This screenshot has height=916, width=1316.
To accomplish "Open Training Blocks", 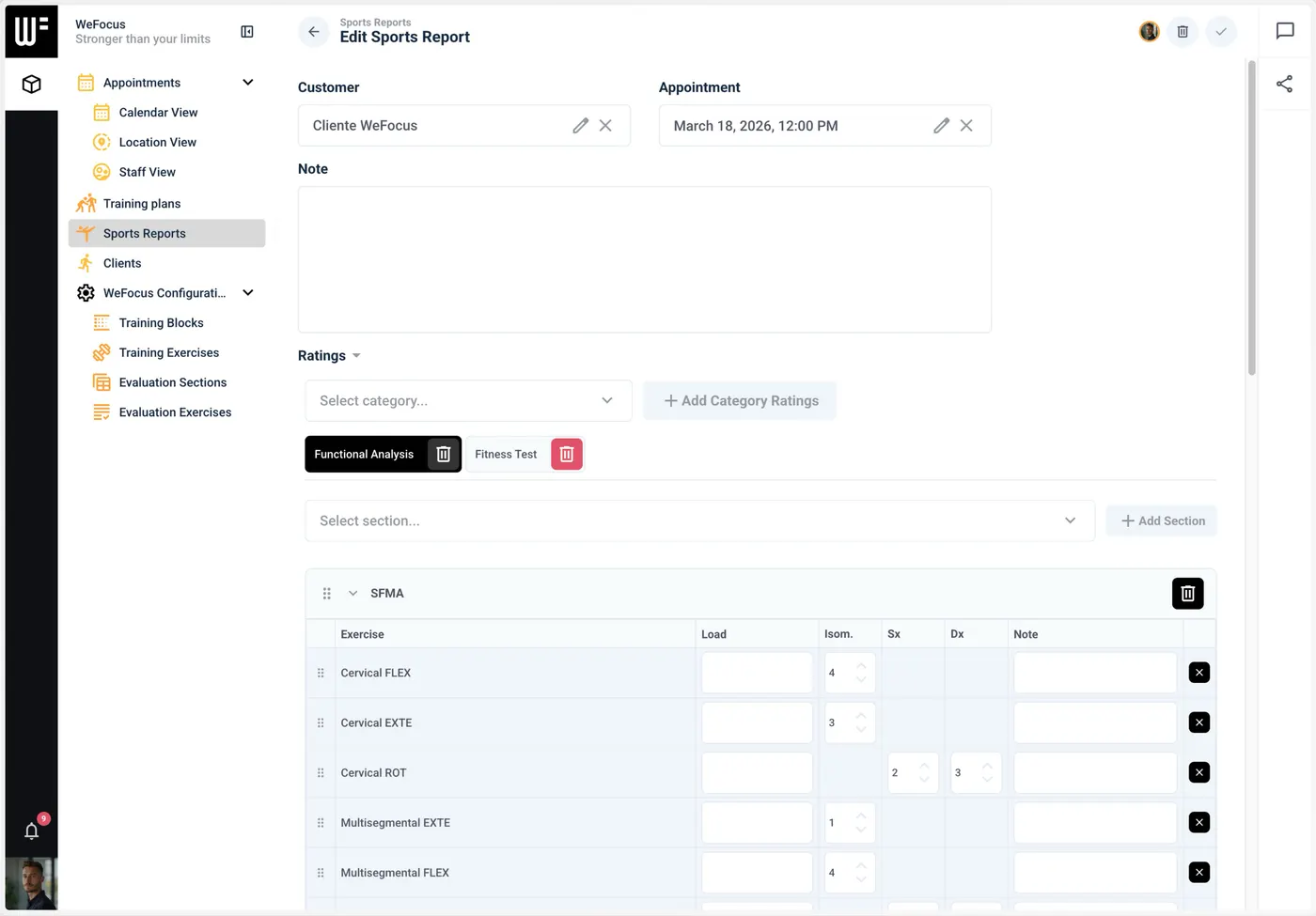I will (x=161, y=323).
